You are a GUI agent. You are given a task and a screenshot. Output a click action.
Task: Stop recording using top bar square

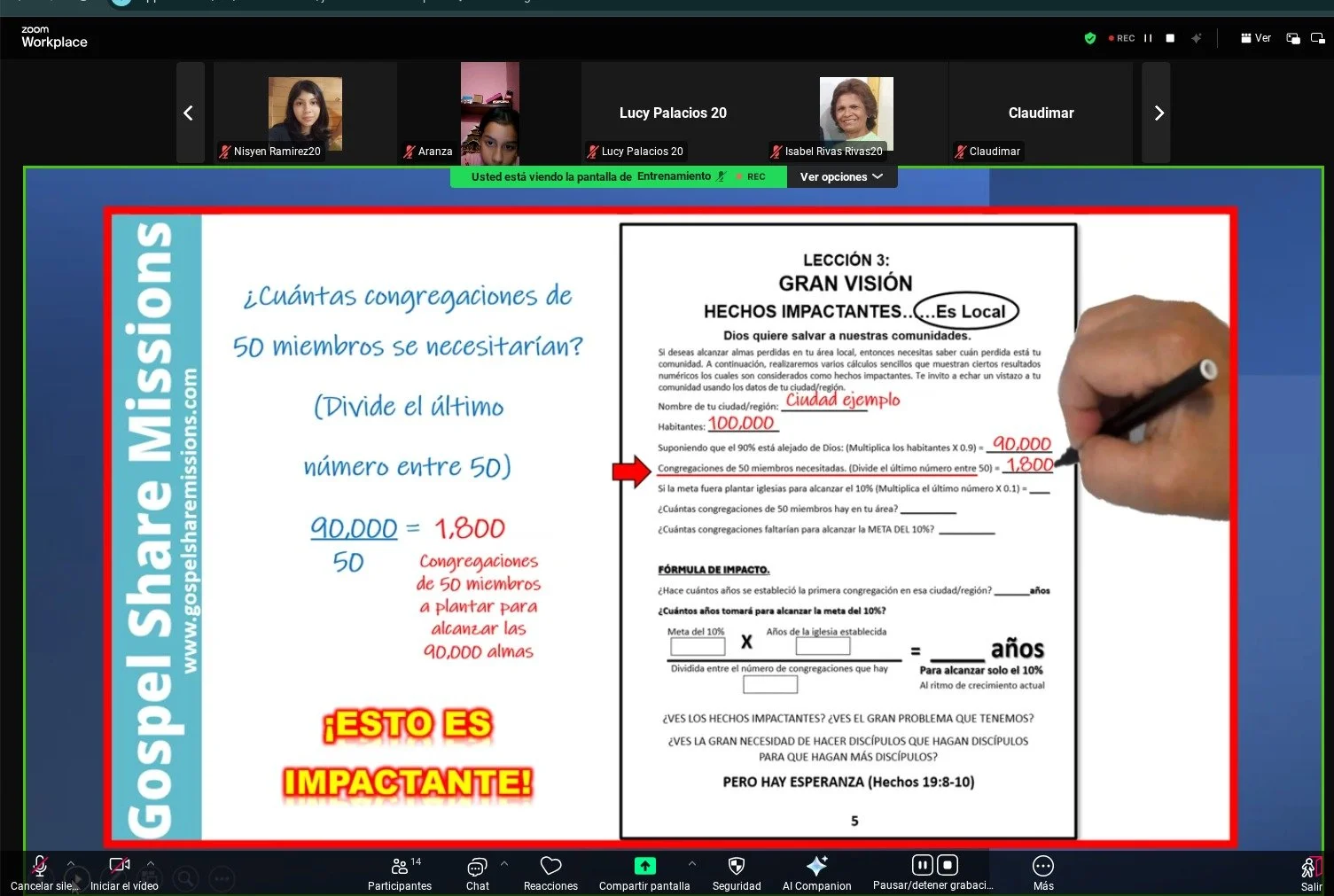1170,38
